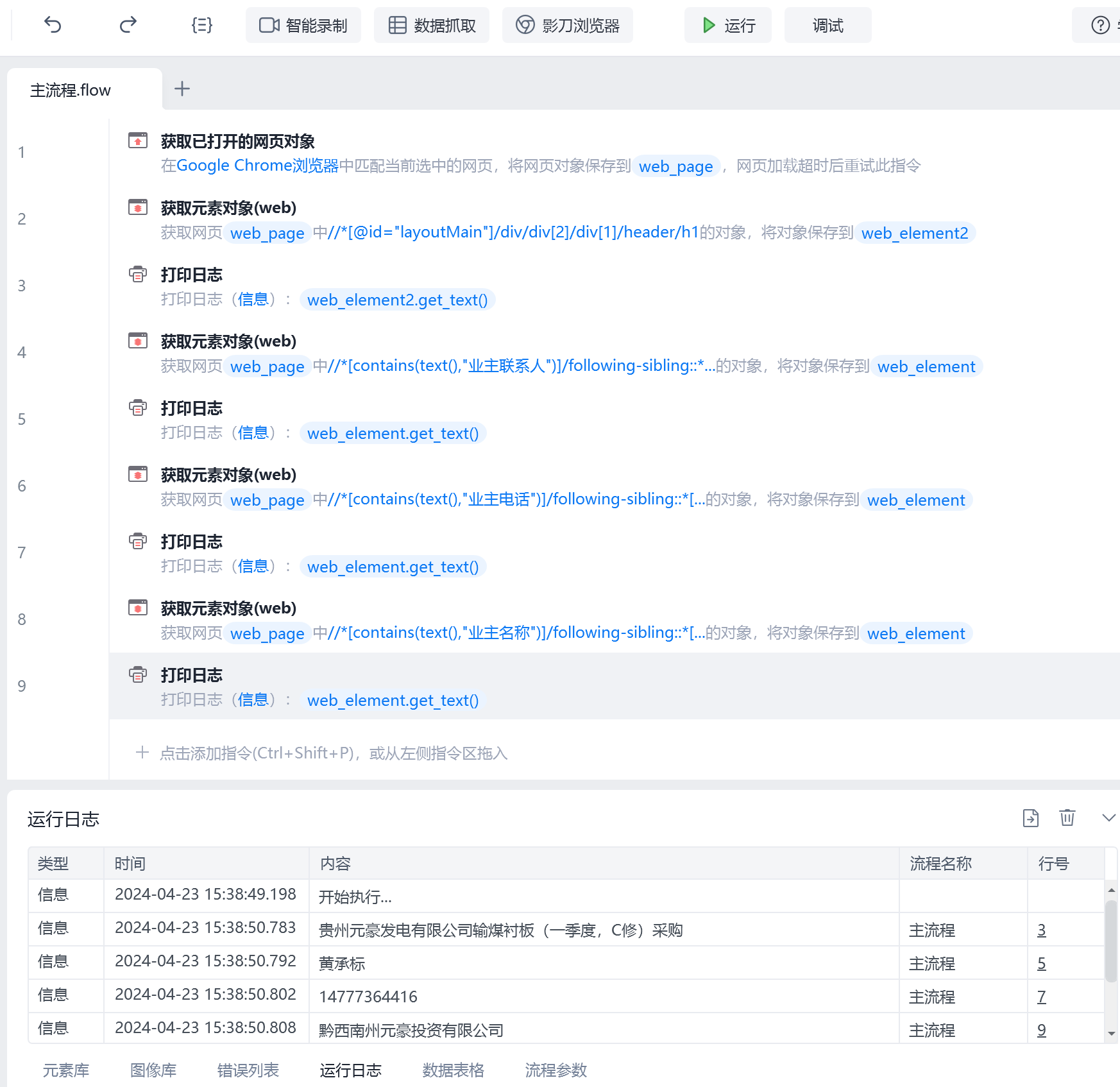The image size is (1120, 1087).
Task: Click 点击添加指令 to add a command
Action: point(334,753)
